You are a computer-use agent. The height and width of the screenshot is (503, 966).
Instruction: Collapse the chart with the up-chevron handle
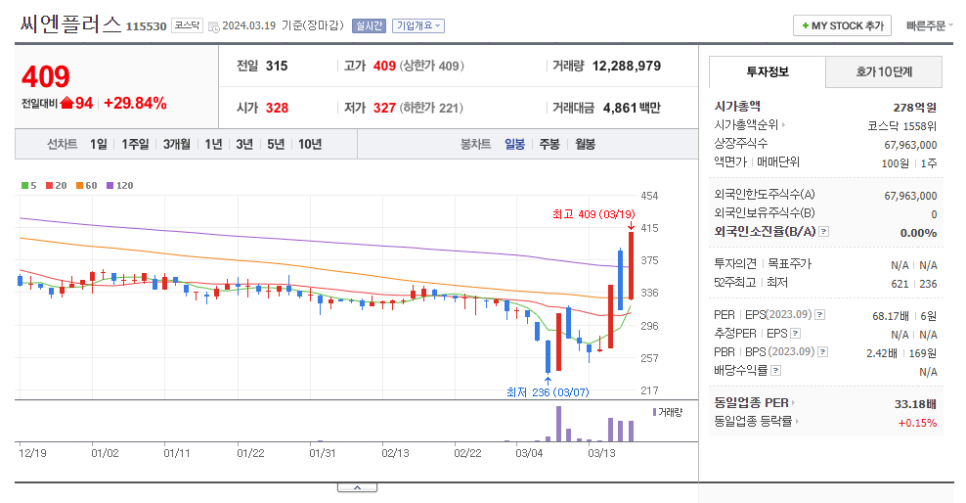357,488
